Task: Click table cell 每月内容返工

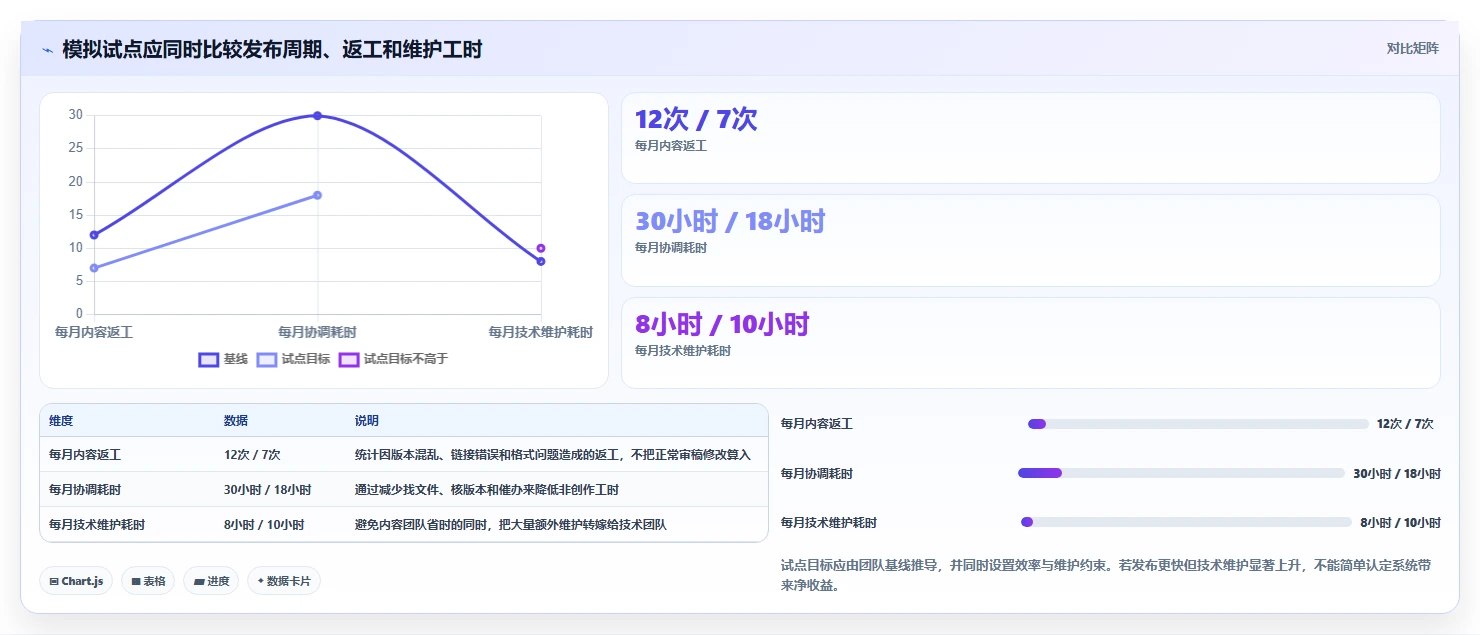Action: 85,454
